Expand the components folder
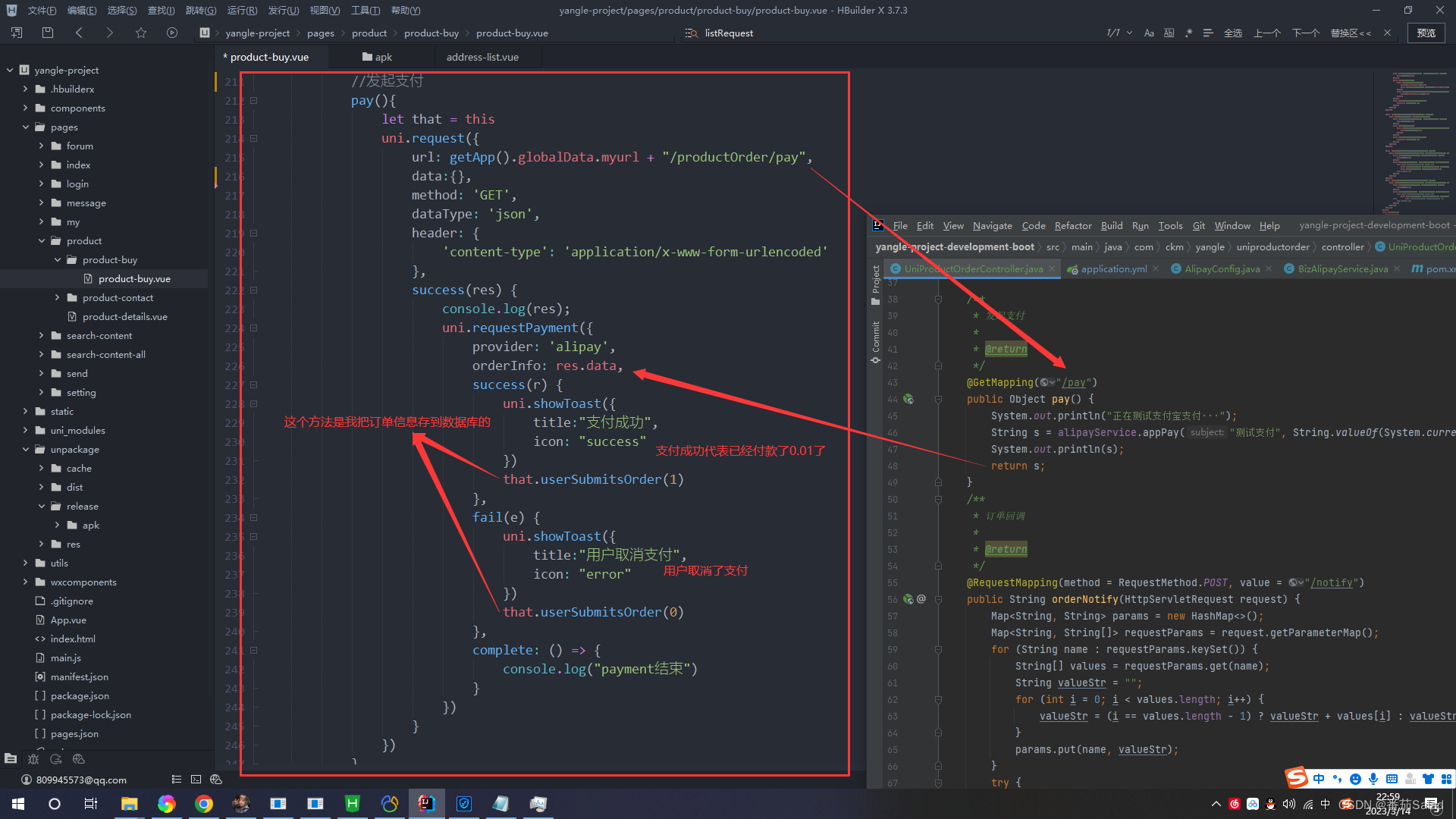 point(26,108)
